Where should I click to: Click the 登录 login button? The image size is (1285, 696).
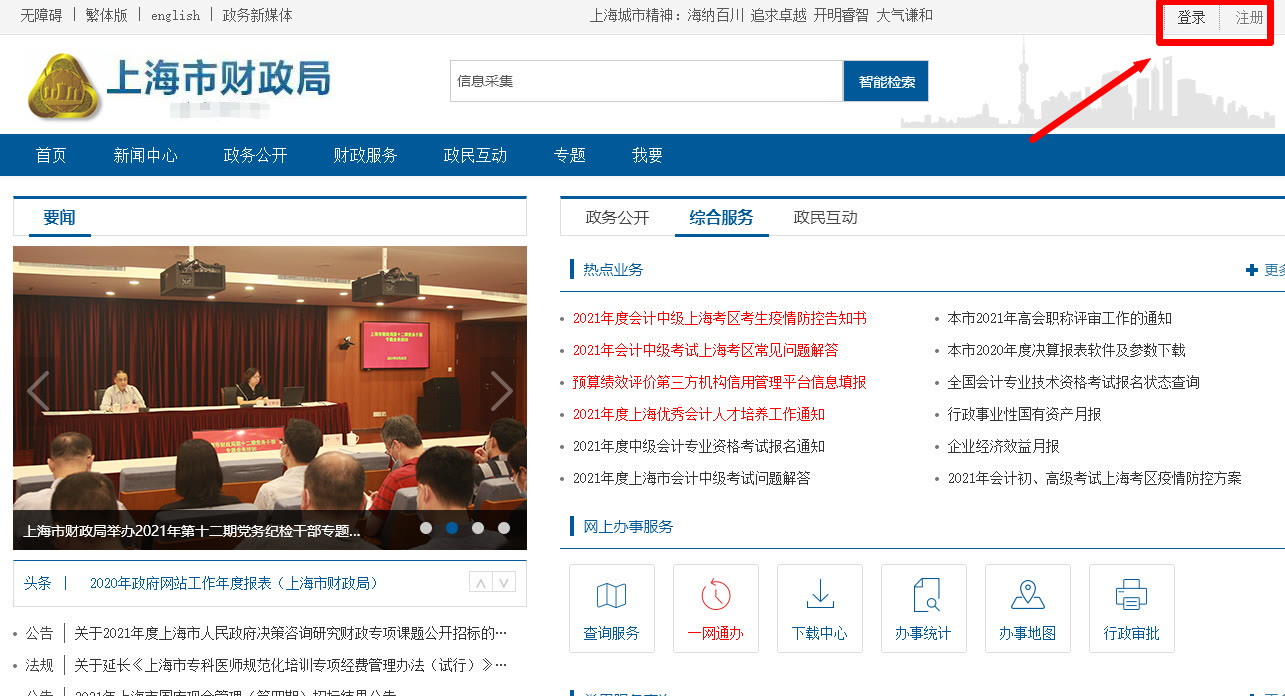pyautogui.click(x=1190, y=18)
